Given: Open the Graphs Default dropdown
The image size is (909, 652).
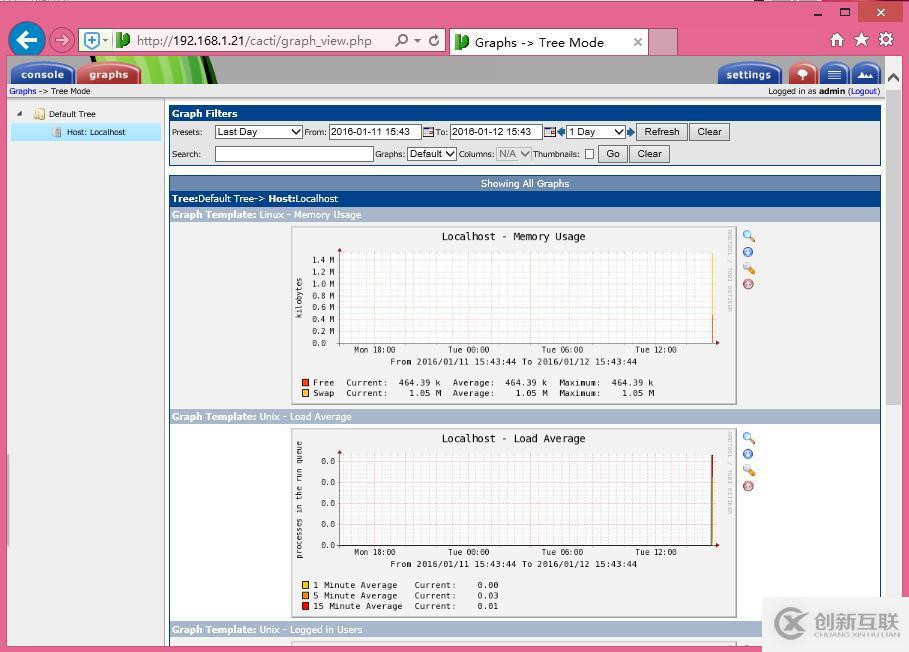Looking at the screenshot, I should tap(431, 154).
